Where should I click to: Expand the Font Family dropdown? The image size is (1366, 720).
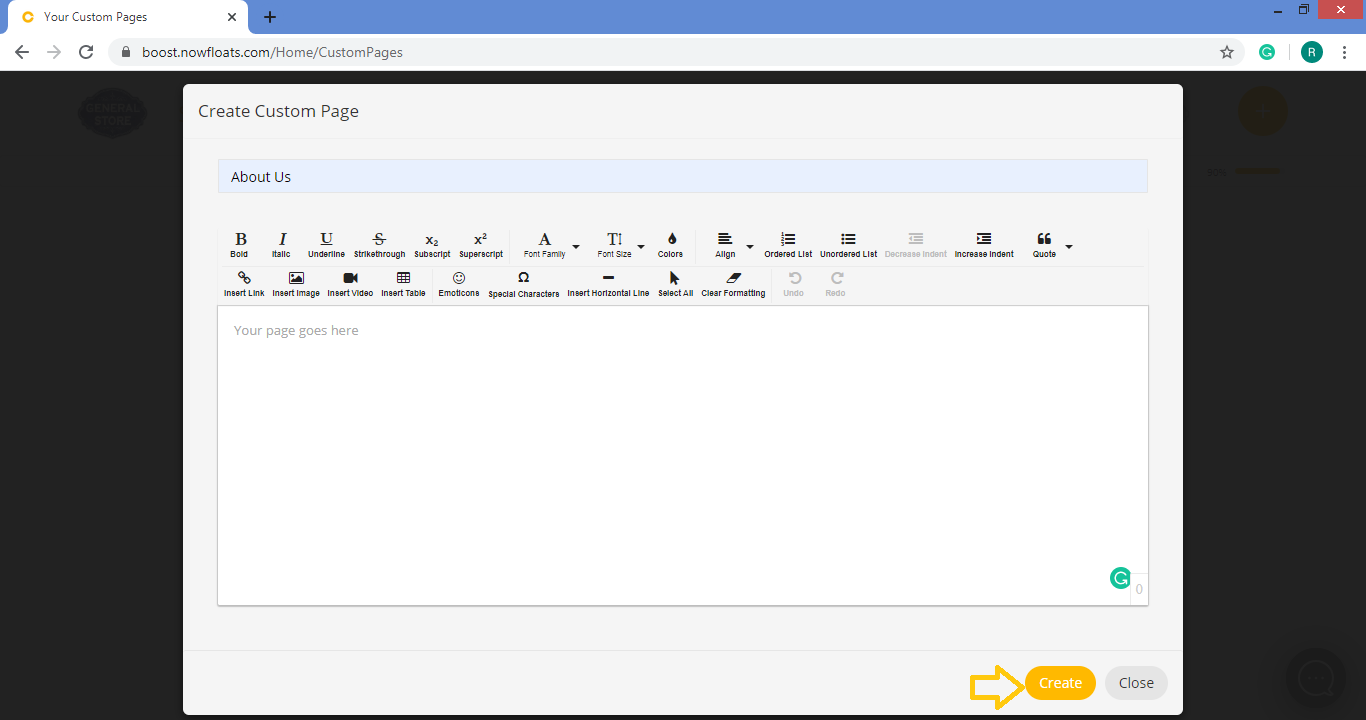point(575,245)
